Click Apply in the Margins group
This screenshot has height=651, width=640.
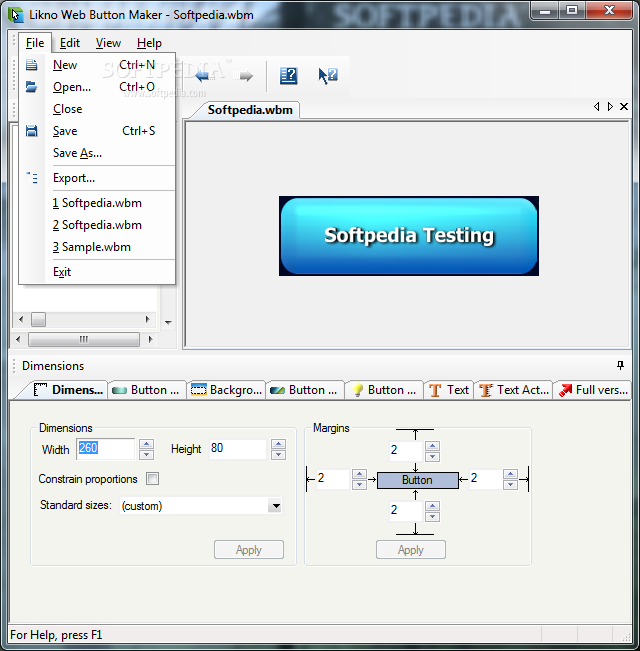[410, 550]
